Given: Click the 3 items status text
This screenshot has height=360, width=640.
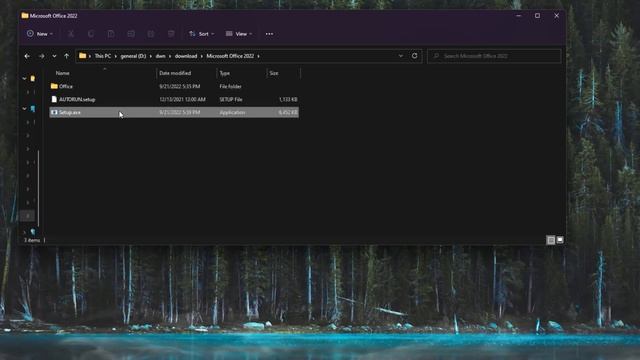Looking at the screenshot, I should pos(32,240).
